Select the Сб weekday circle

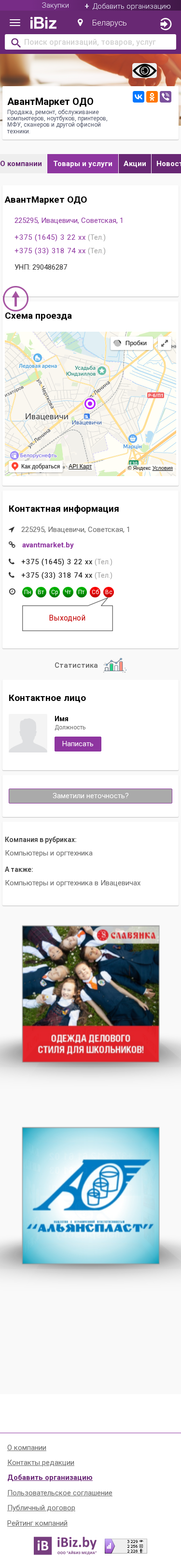click(x=95, y=592)
